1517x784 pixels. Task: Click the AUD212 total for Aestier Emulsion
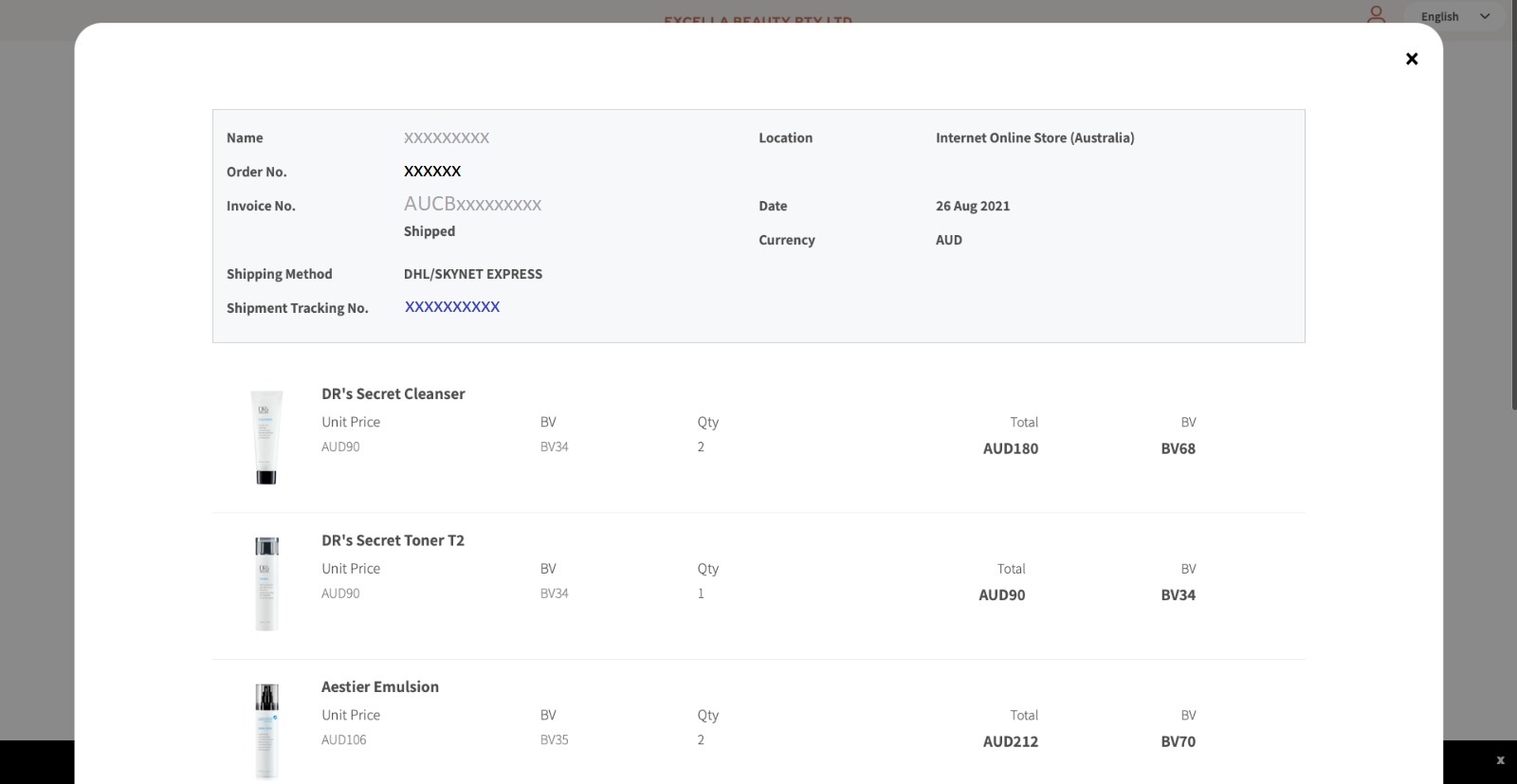1010,741
